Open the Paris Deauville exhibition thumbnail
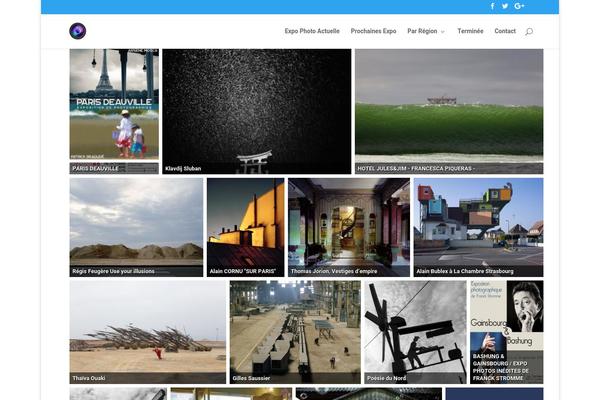 click(114, 111)
